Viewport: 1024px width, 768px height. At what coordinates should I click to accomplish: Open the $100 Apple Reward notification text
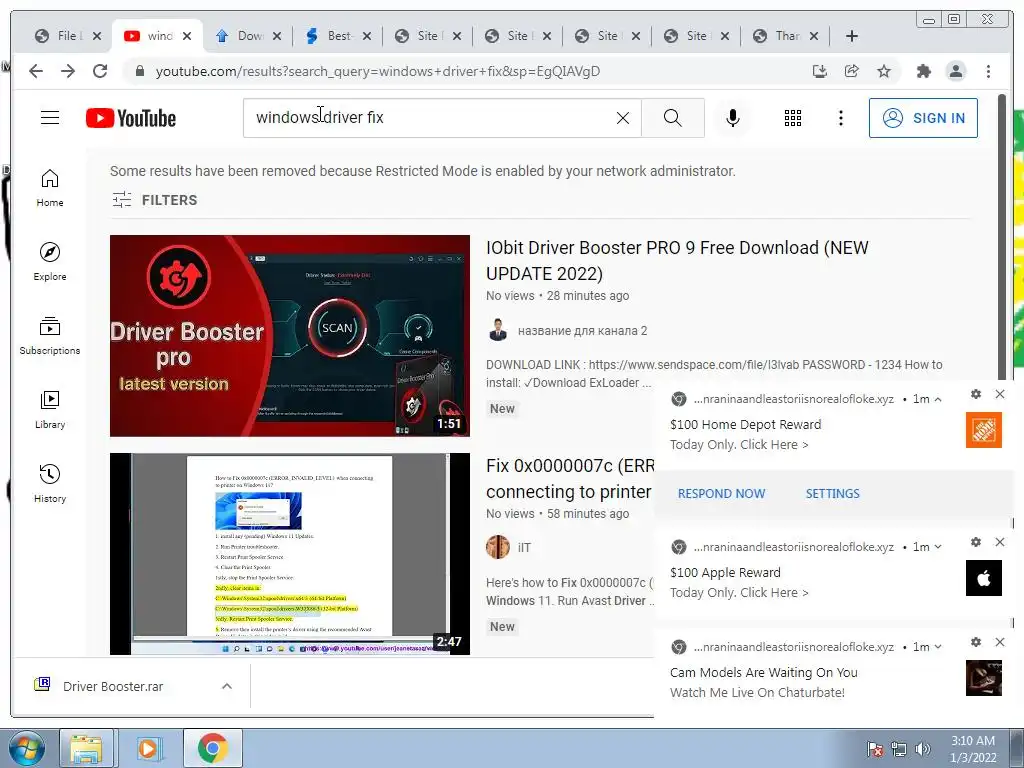(726, 573)
